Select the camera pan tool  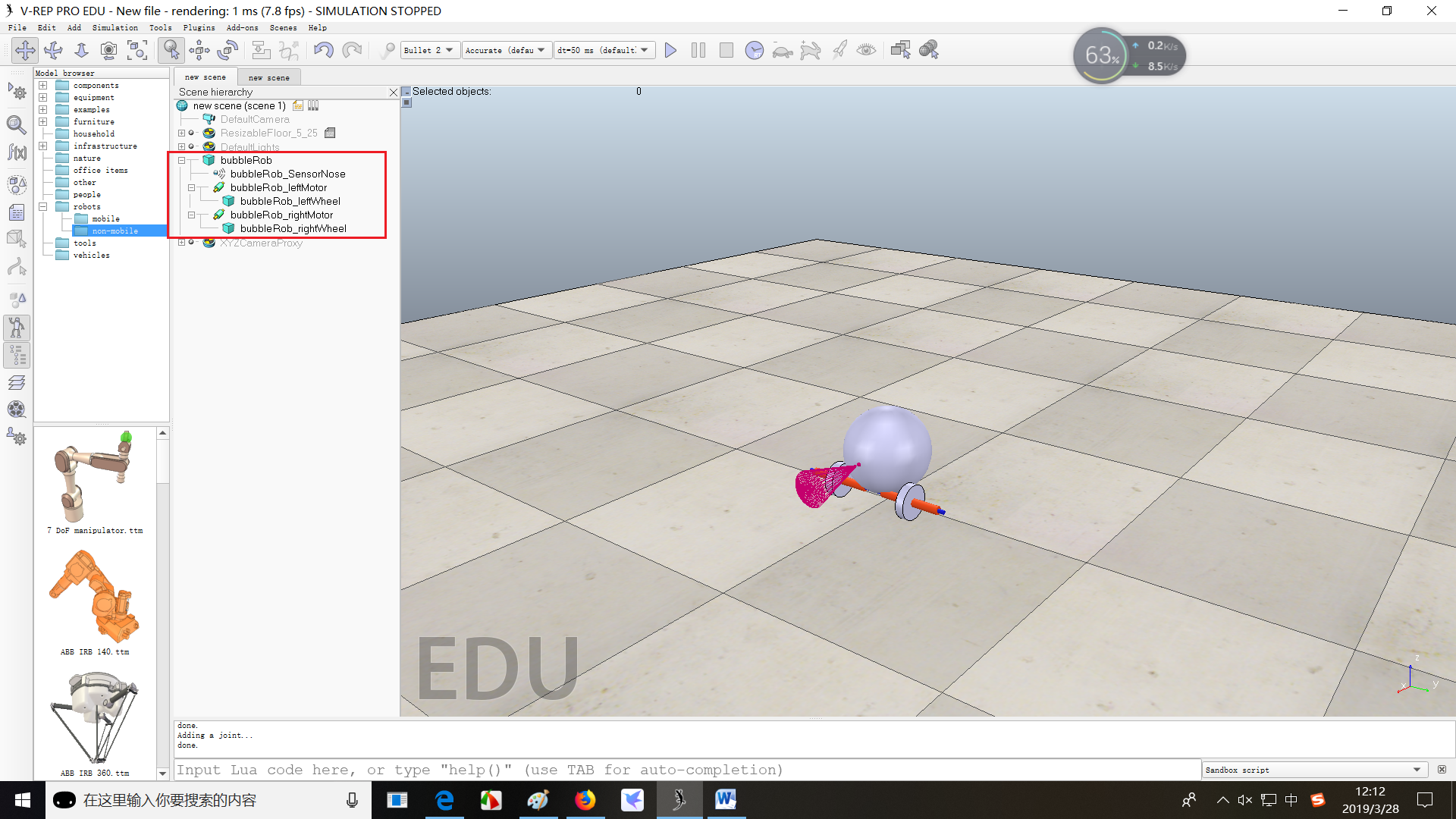[x=25, y=50]
